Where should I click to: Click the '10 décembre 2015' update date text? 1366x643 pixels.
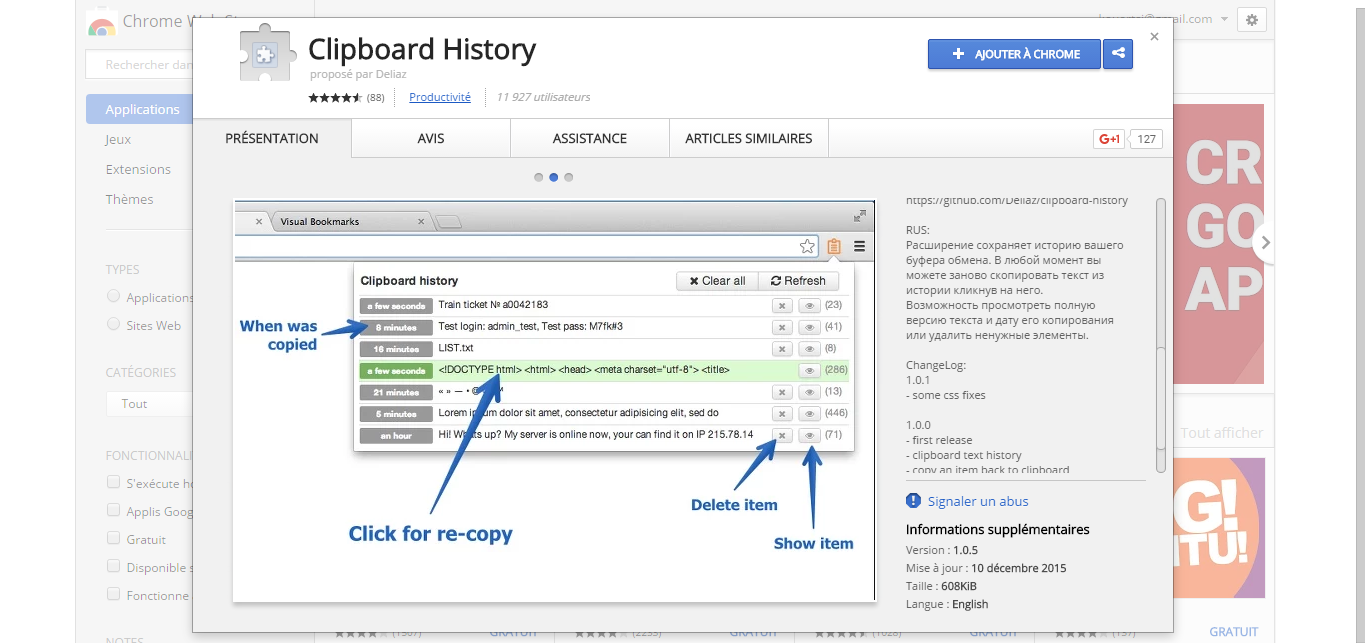coord(1019,568)
